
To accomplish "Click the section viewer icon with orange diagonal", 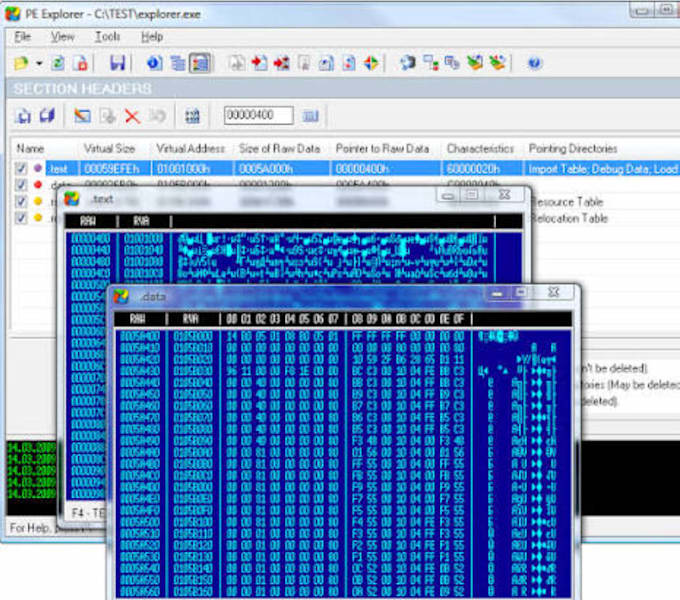I will 82,116.
